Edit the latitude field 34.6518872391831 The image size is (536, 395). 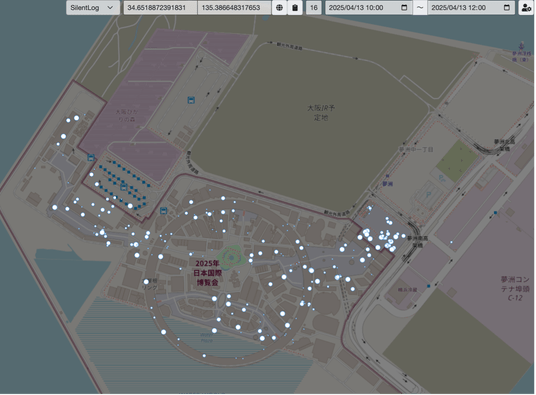(x=160, y=8)
